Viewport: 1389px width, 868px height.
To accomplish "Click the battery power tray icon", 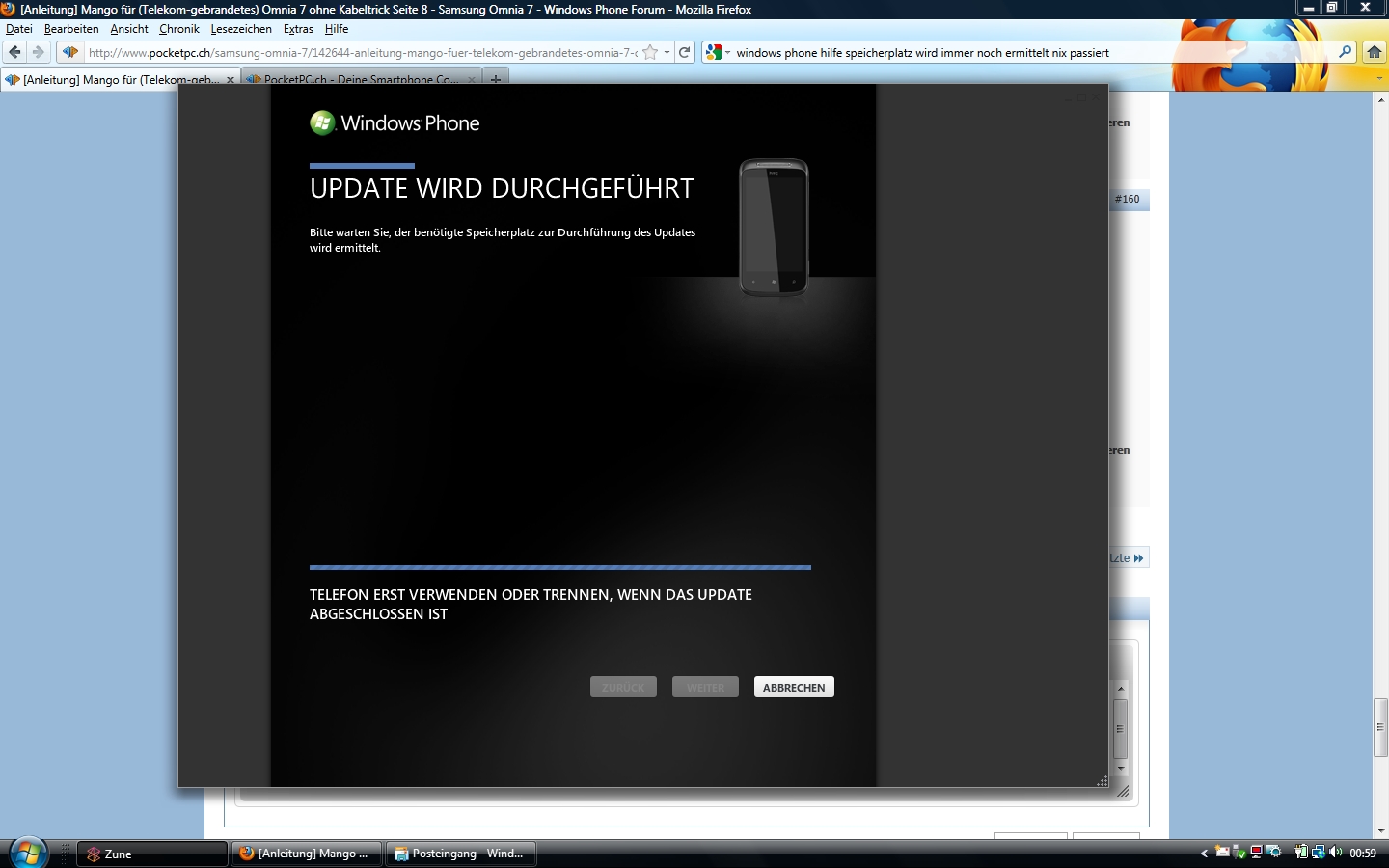I will coord(1301,852).
